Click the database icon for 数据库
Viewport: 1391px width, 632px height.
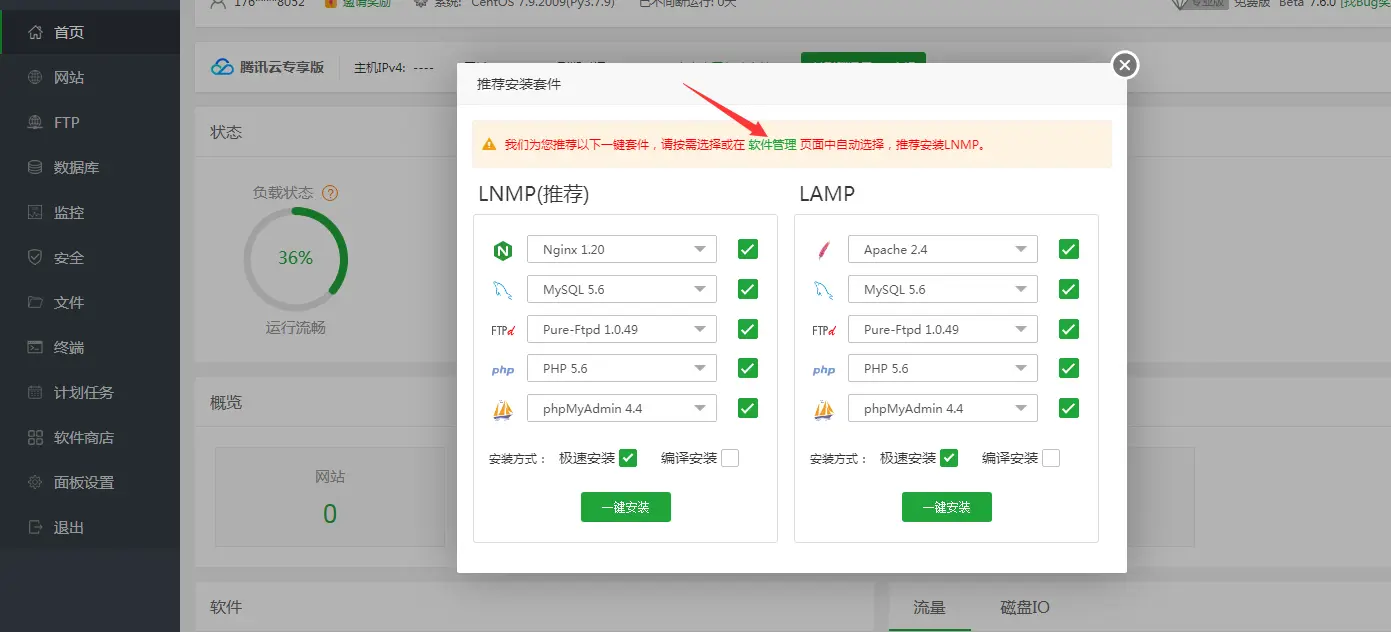click(x=36, y=168)
